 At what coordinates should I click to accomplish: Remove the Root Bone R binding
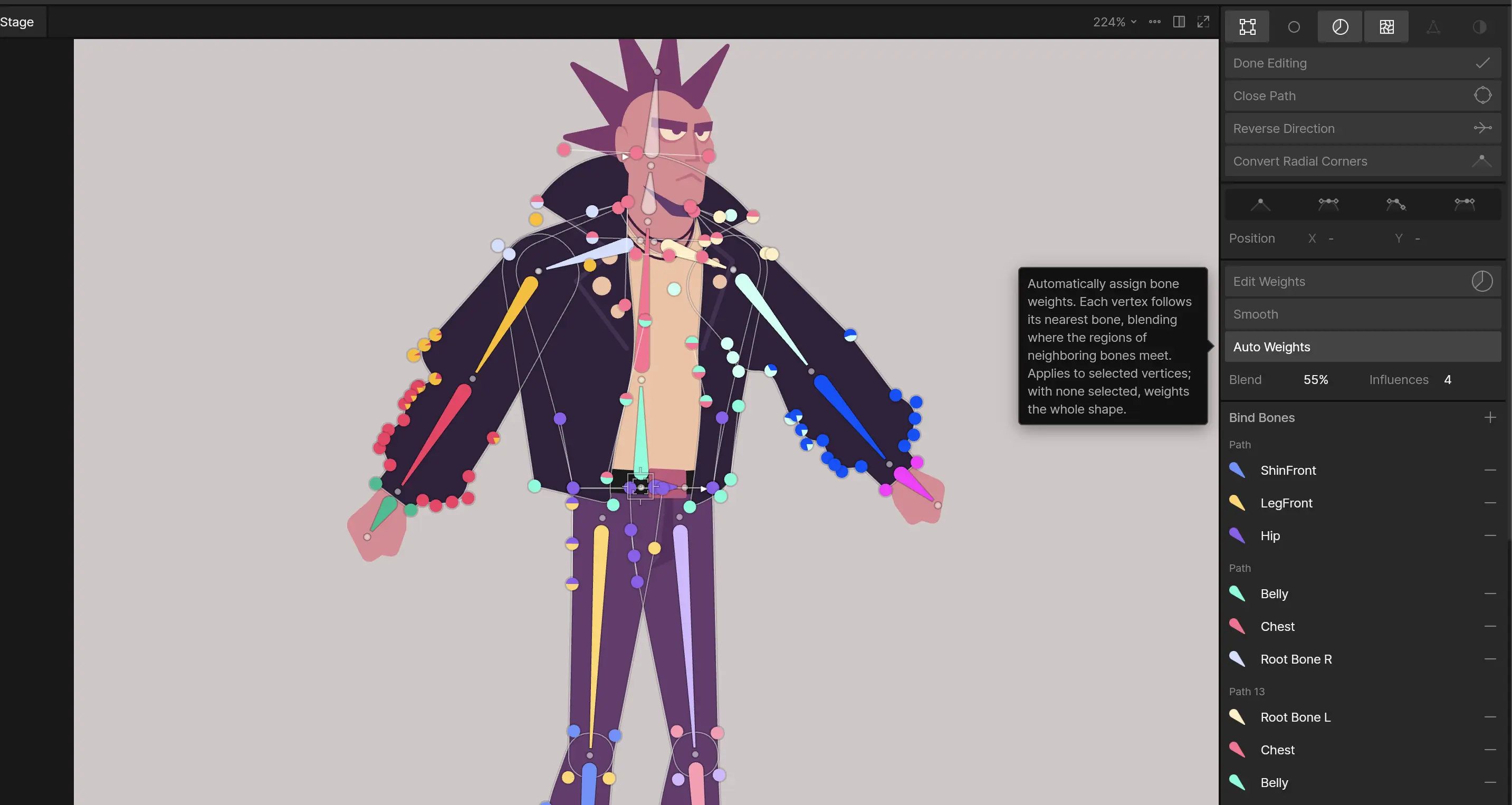1490,659
